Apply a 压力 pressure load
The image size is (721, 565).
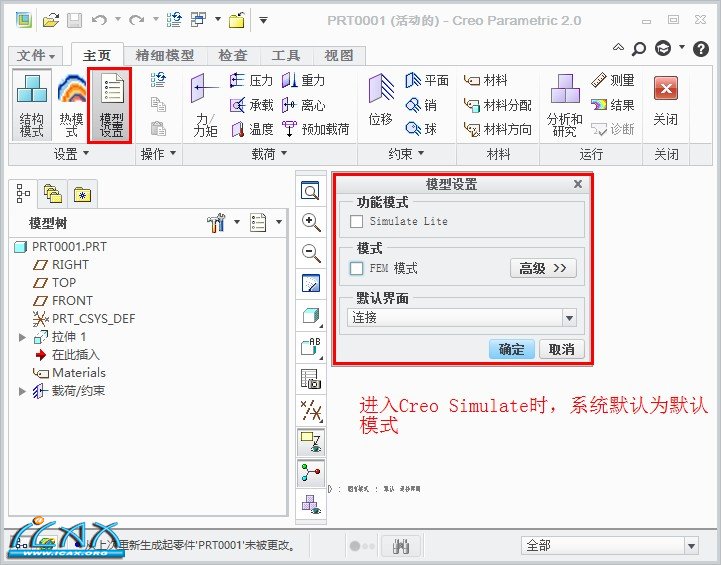click(251, 80)
